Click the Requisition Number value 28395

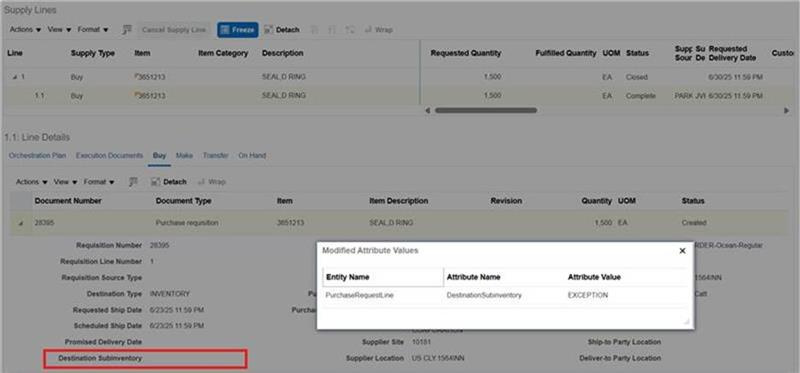[x=159, y=245]
